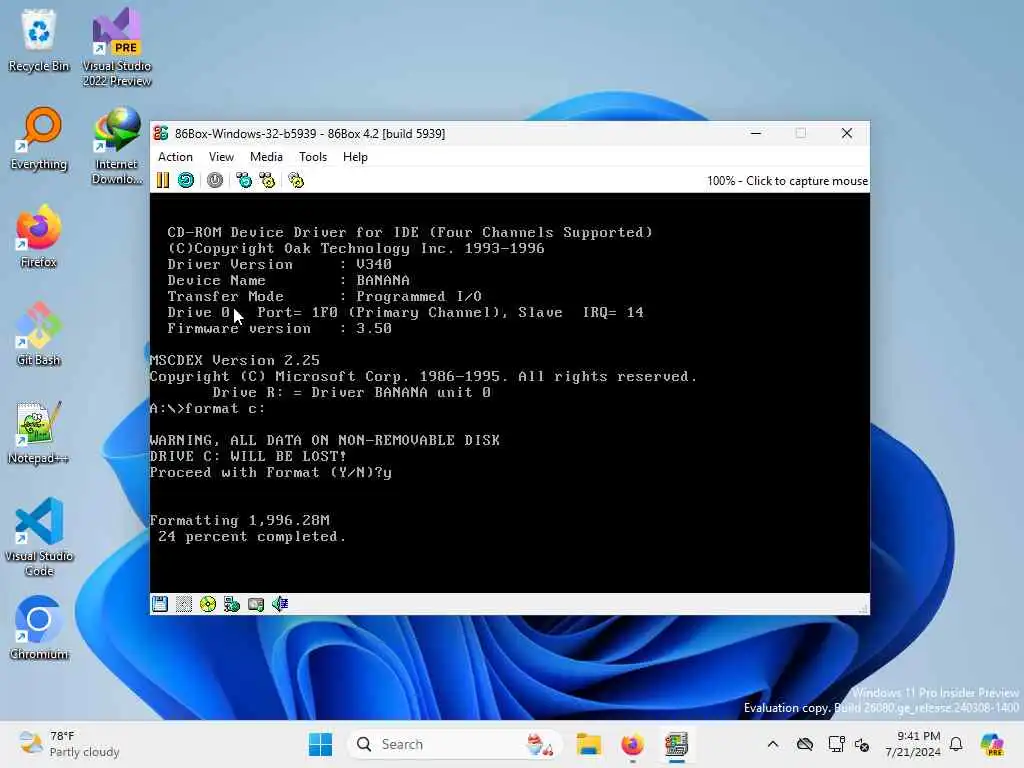Click the ACPI power shutdown icon
The image size is (1024, 768).
coord(215,180)
